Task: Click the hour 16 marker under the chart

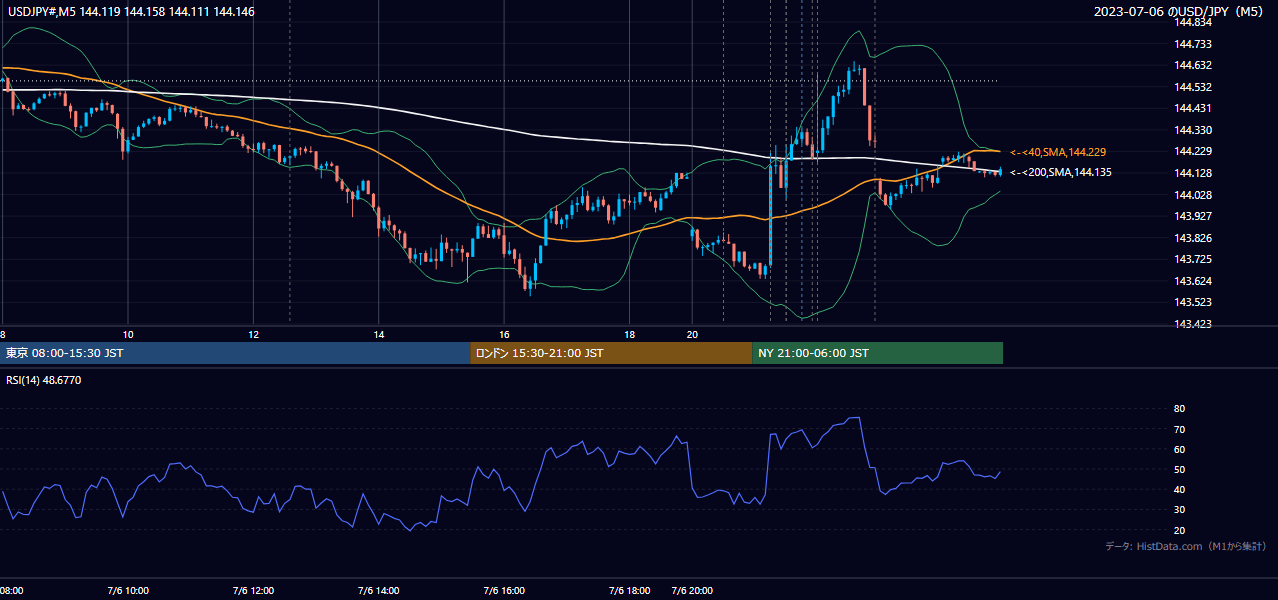Action: pyautogui.click(x=504, y=334)
